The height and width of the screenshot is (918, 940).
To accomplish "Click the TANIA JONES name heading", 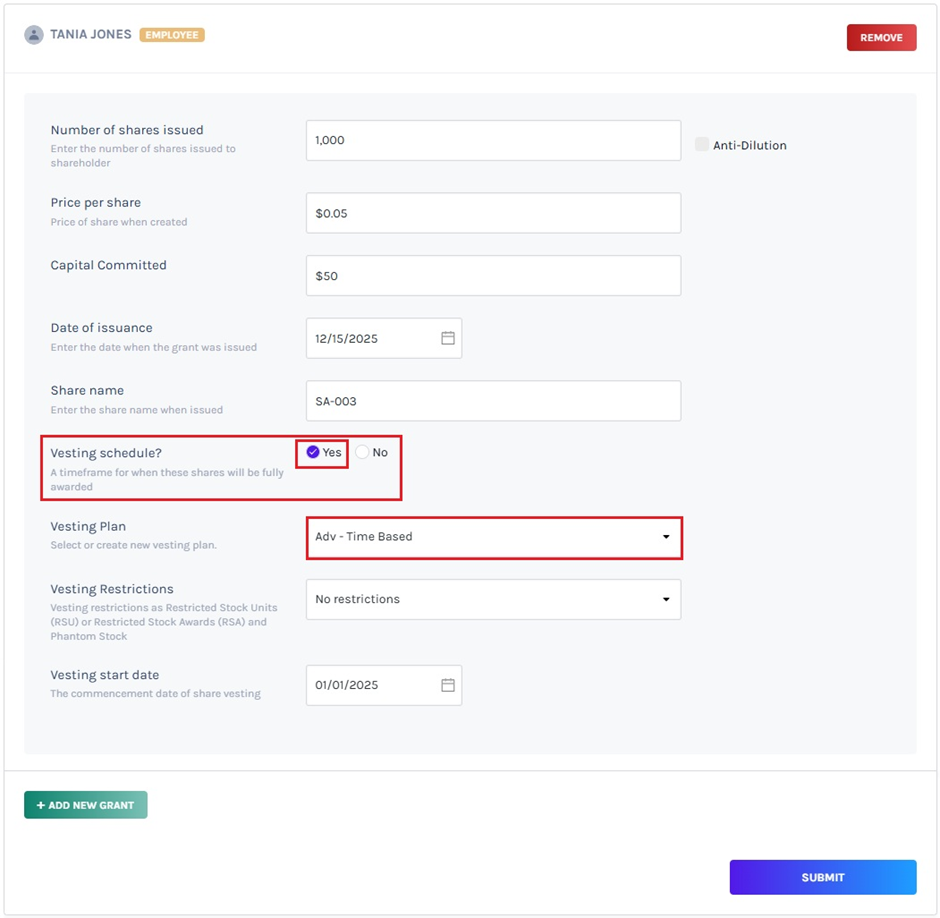I will (x=91, y=34).
